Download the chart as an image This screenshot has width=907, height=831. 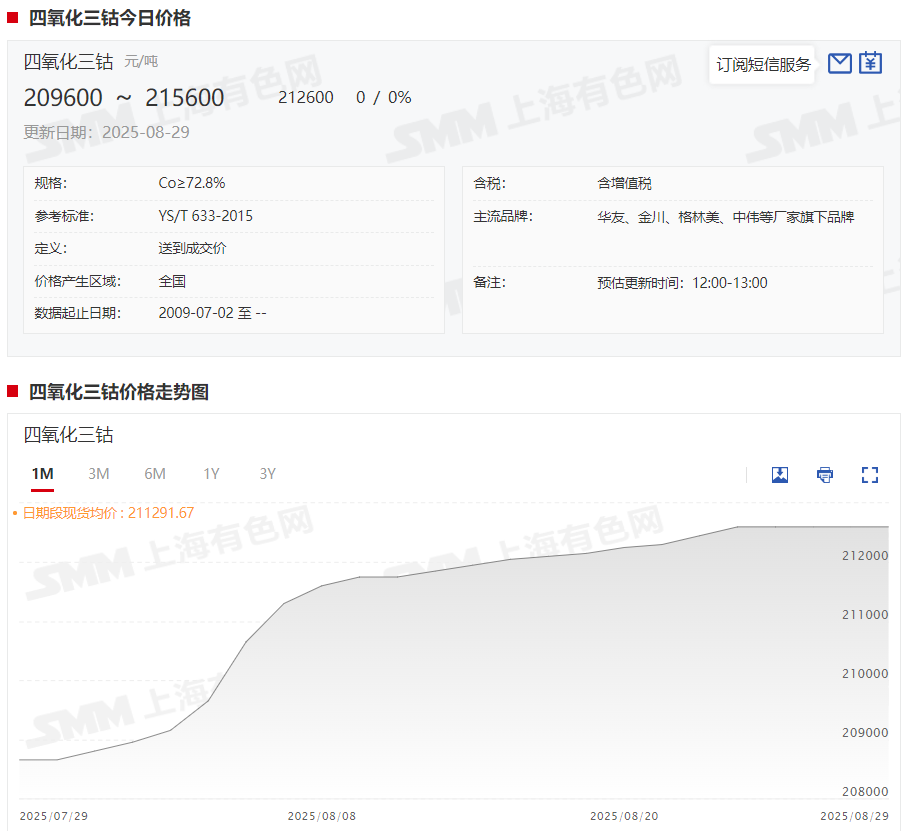pyautogui.click(x=780, y=475)
